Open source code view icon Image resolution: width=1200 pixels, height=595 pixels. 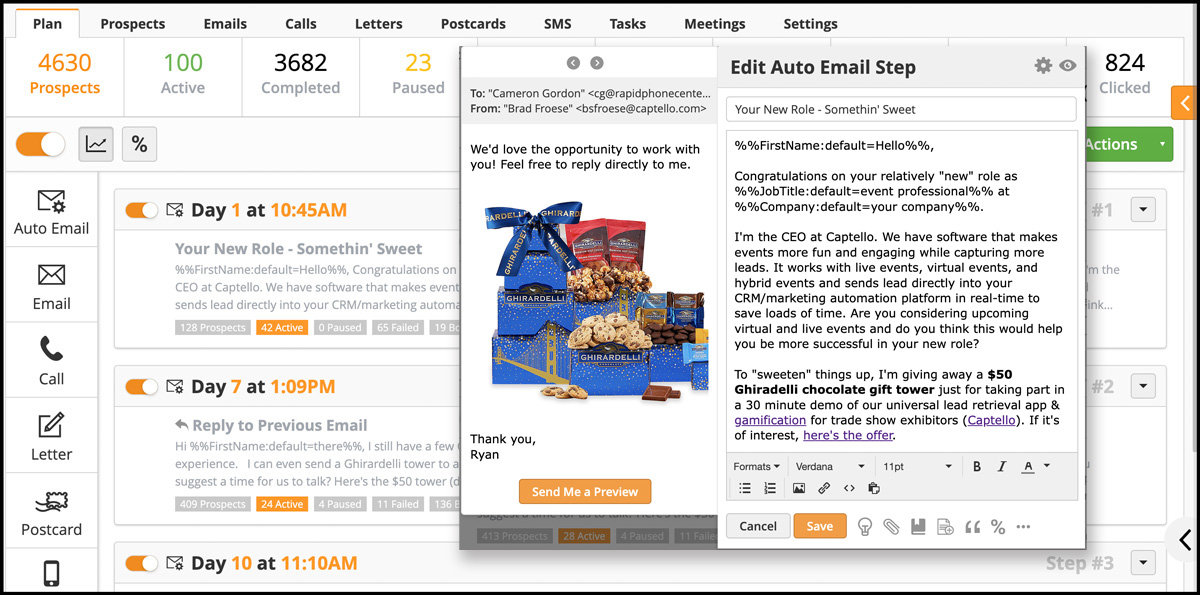pyautogui.click(x=849, y=489)
